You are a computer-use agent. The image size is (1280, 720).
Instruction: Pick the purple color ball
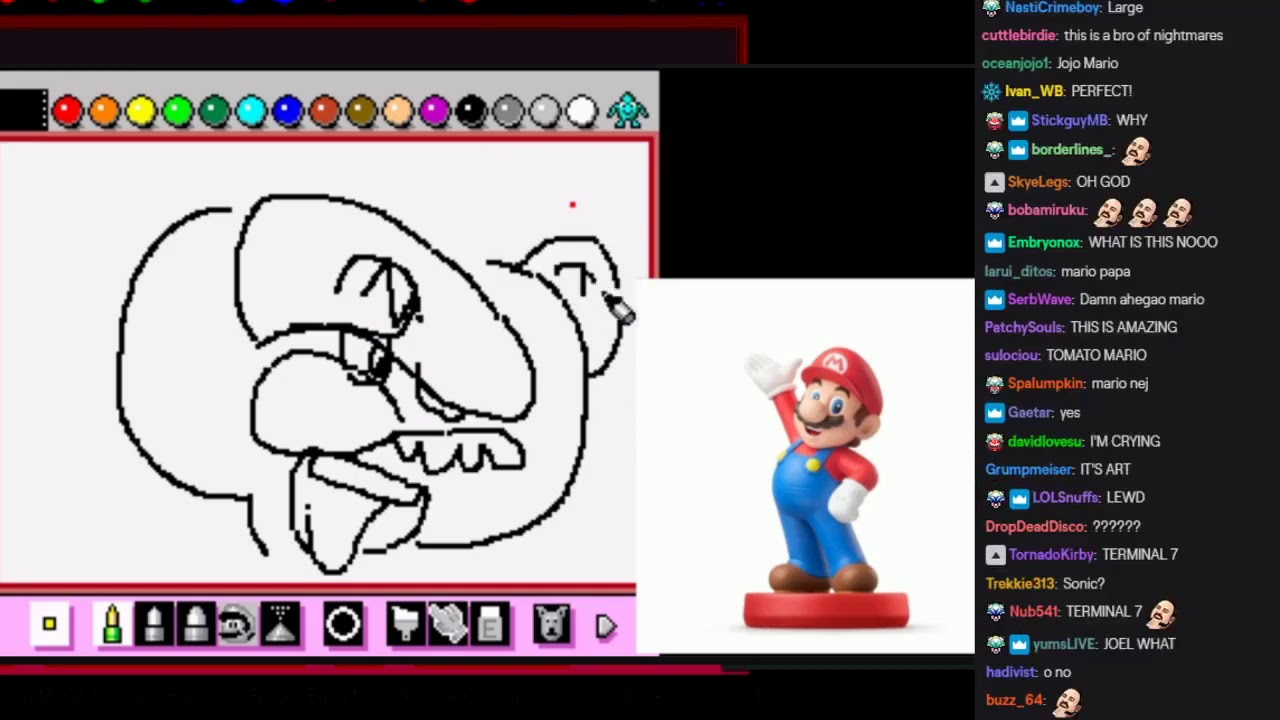coord(435,111)
